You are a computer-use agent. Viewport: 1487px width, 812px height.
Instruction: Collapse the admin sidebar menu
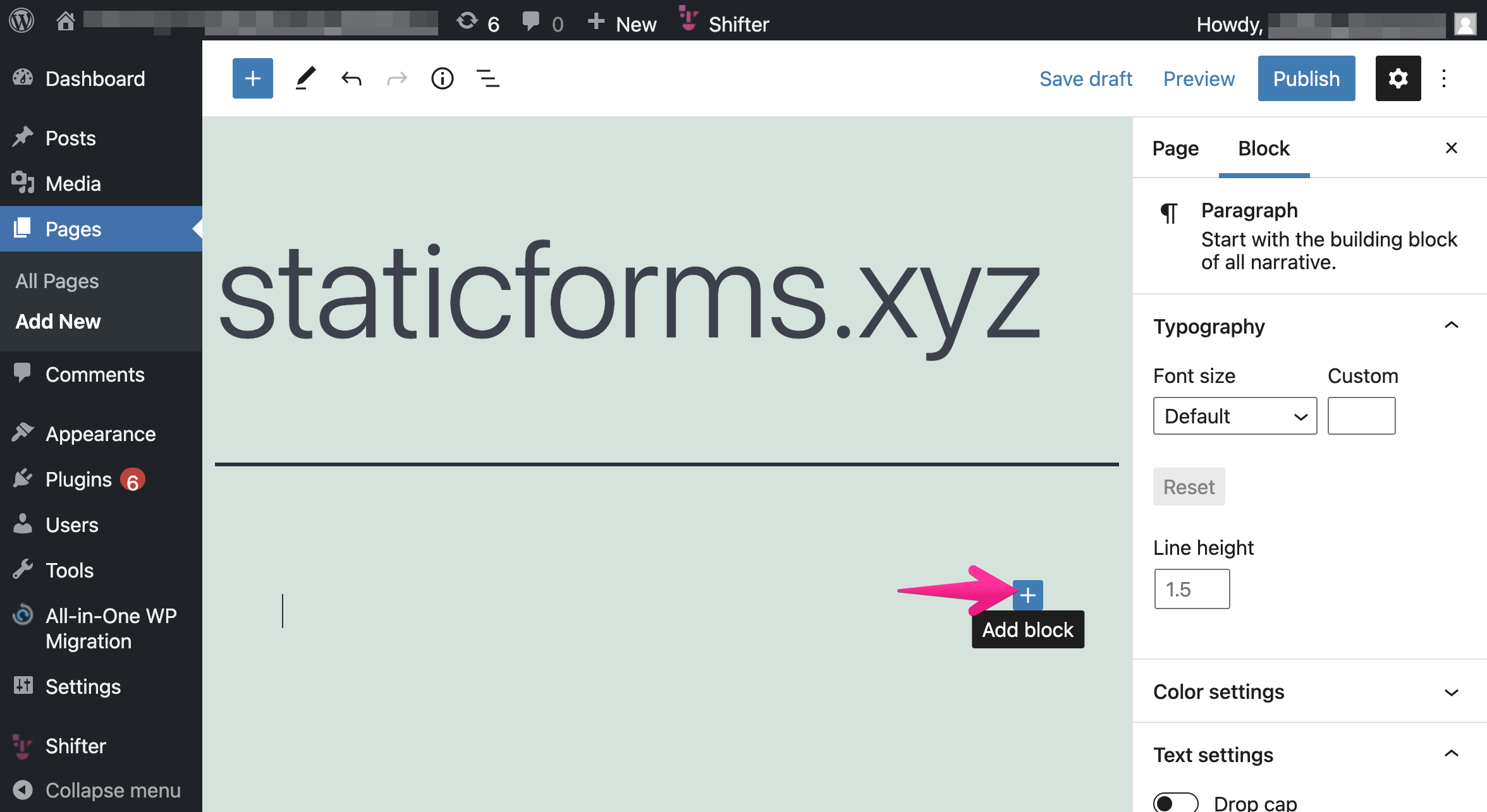(101, 790)
